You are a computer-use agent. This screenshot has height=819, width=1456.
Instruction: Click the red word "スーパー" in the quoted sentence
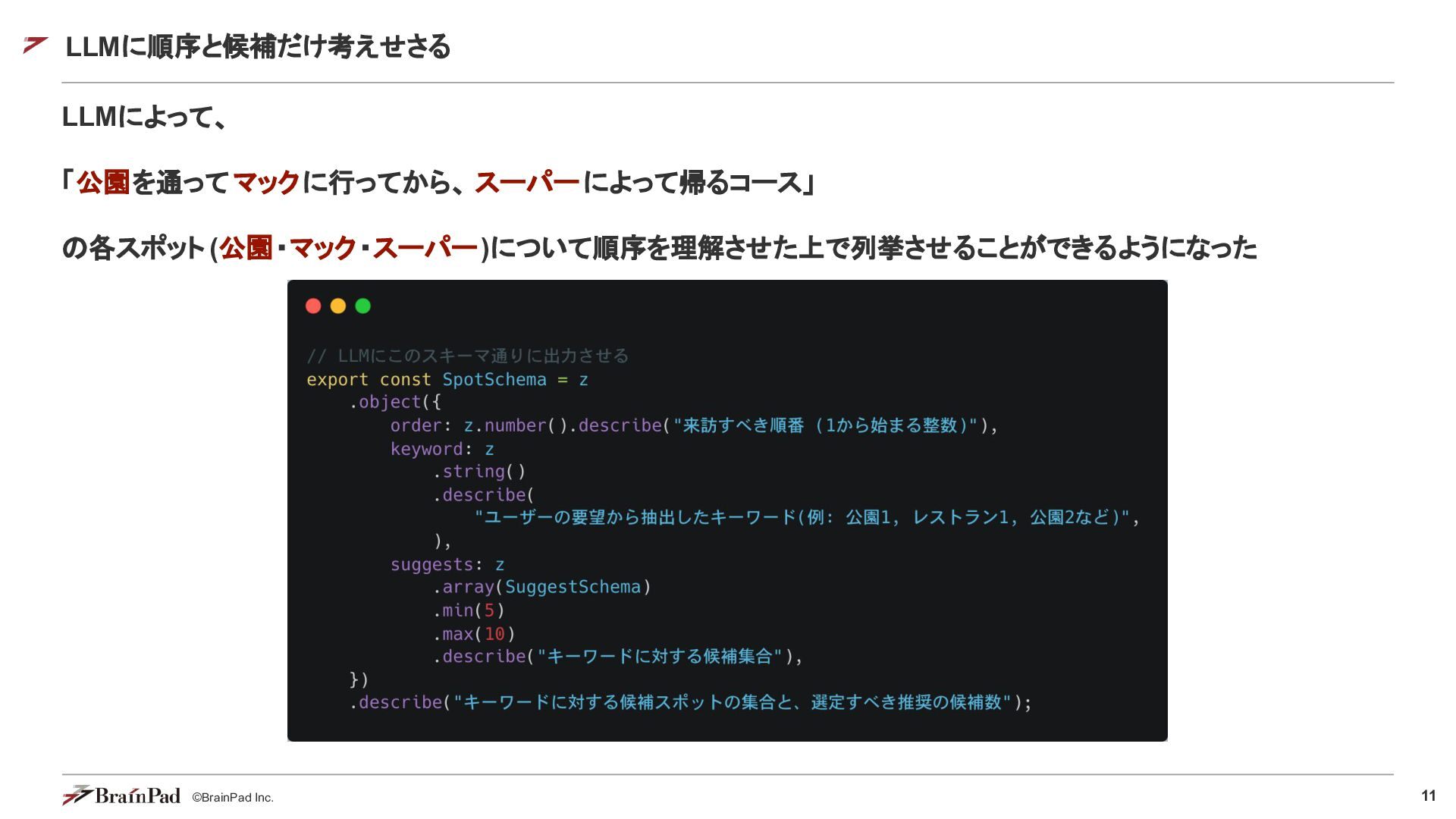527,183
